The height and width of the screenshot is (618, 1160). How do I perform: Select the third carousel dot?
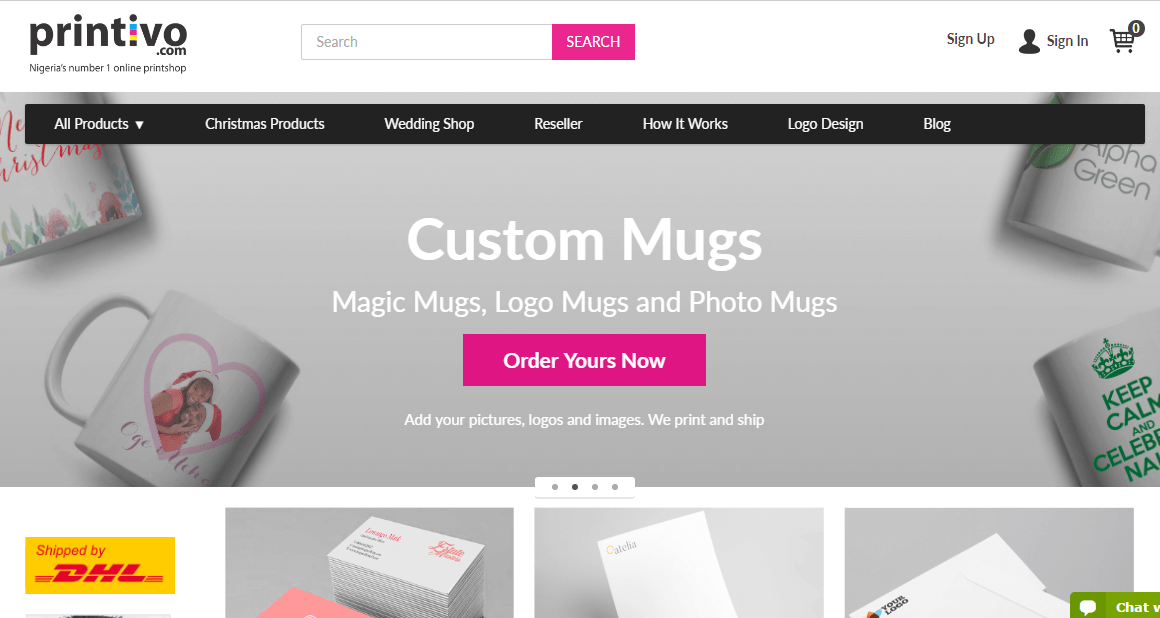coord(595,487)
